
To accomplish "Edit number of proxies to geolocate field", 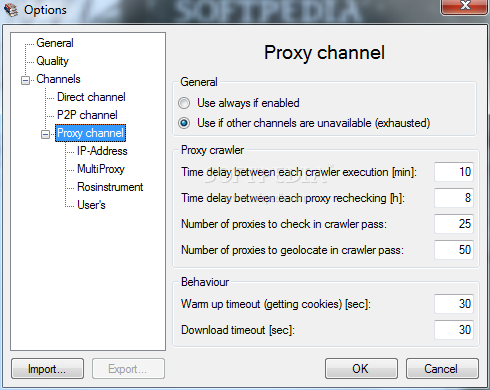I will click(454, 250).
